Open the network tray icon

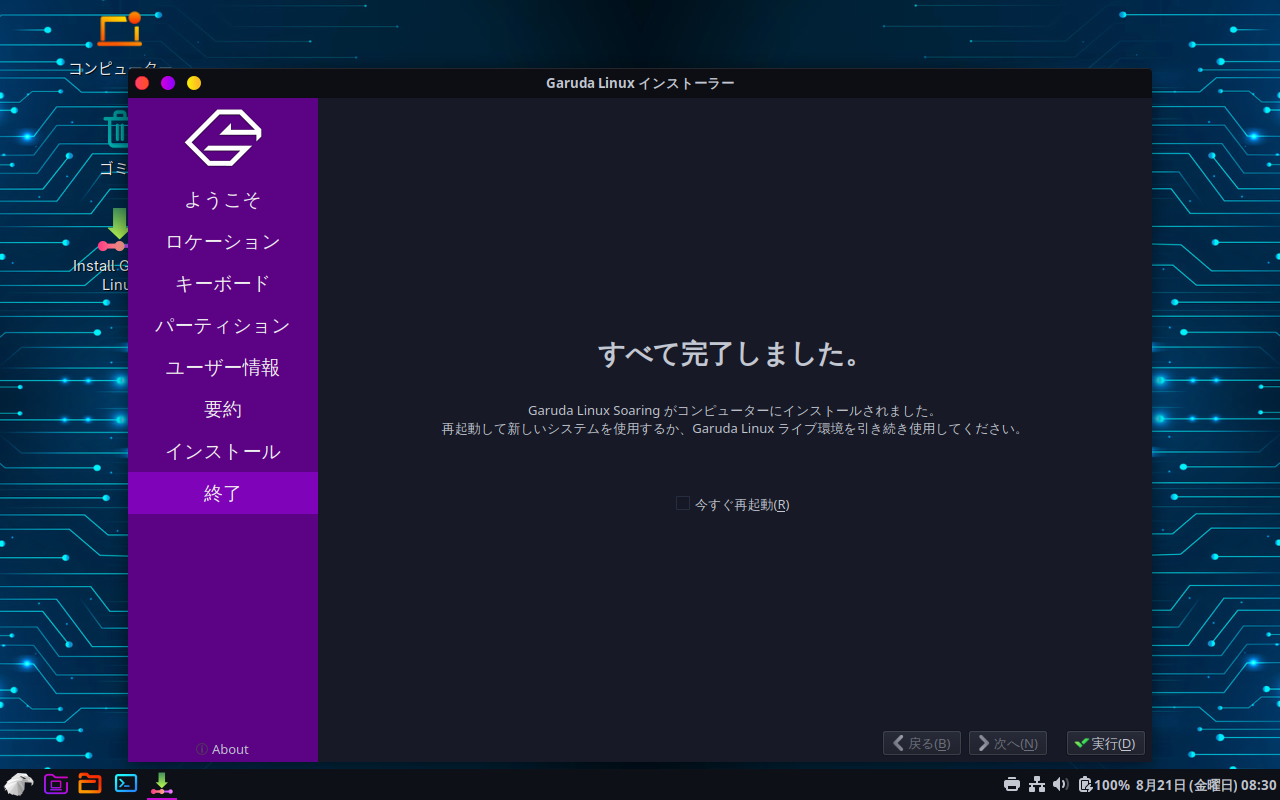(x=1037, y=785)
